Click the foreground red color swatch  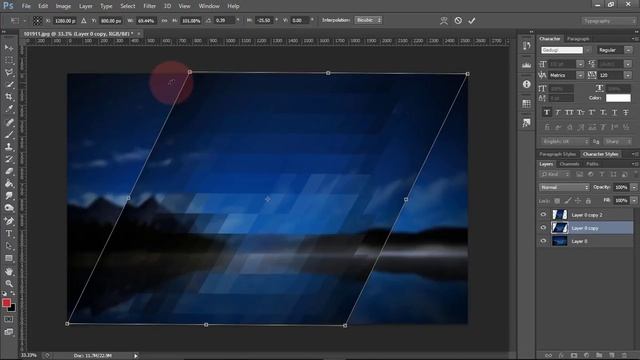6,303
